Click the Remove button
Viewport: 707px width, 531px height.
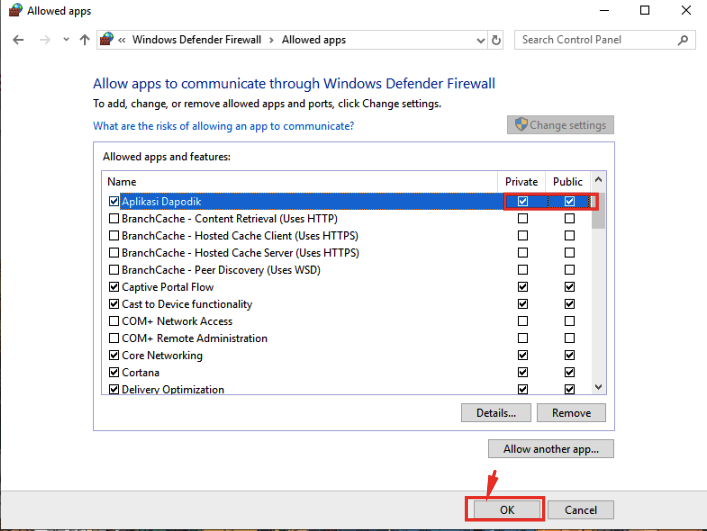[x=571, y=412]
